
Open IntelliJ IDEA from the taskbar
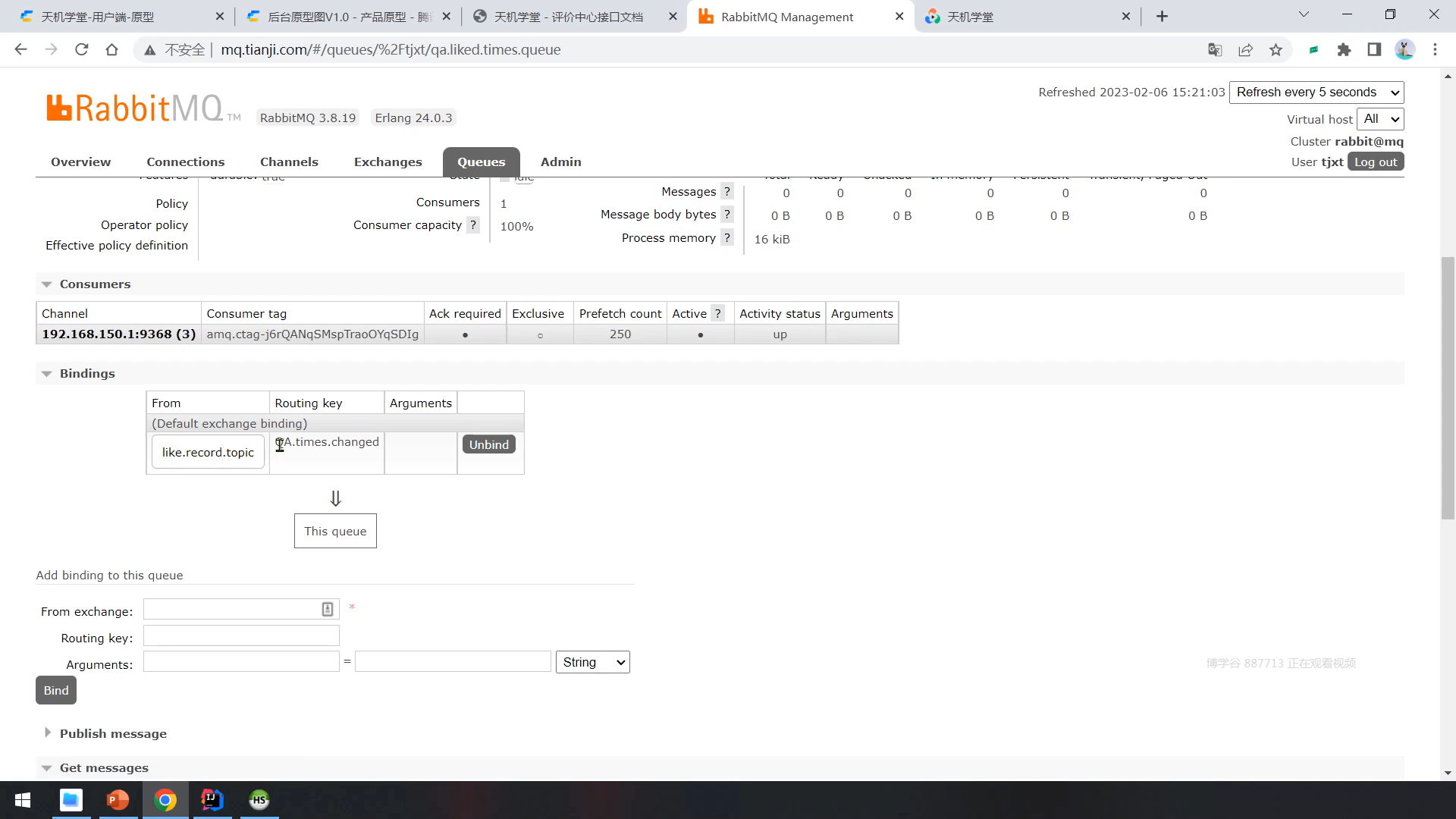coord(212,800)
